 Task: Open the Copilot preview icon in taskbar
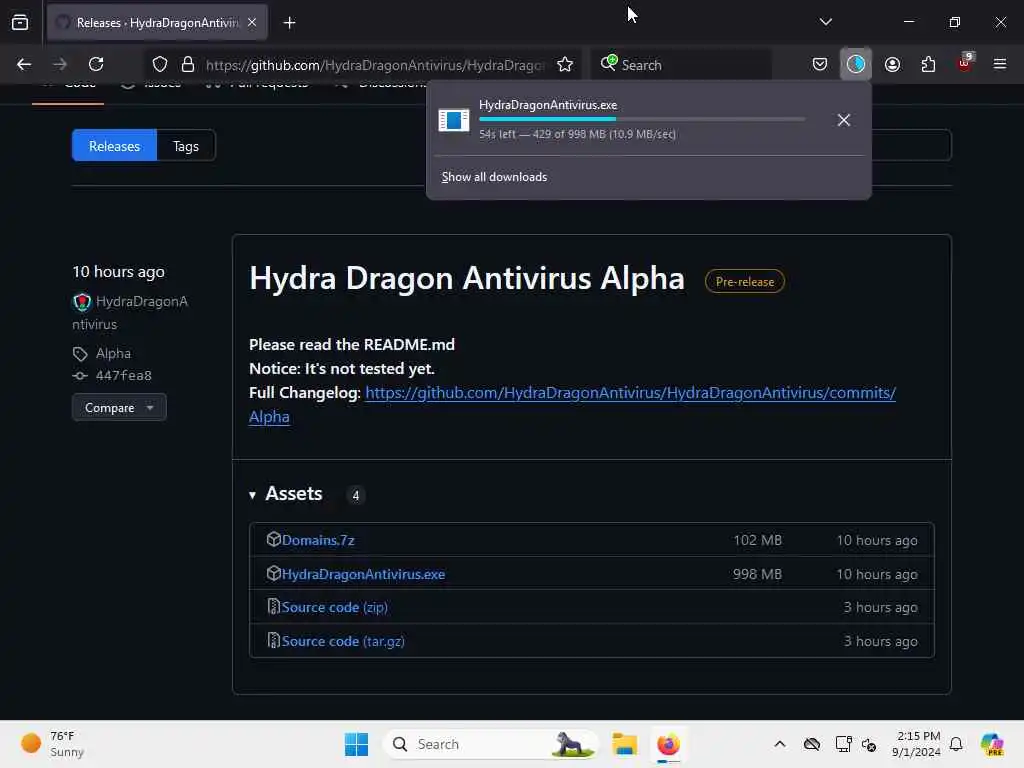(x=992, y=744)
